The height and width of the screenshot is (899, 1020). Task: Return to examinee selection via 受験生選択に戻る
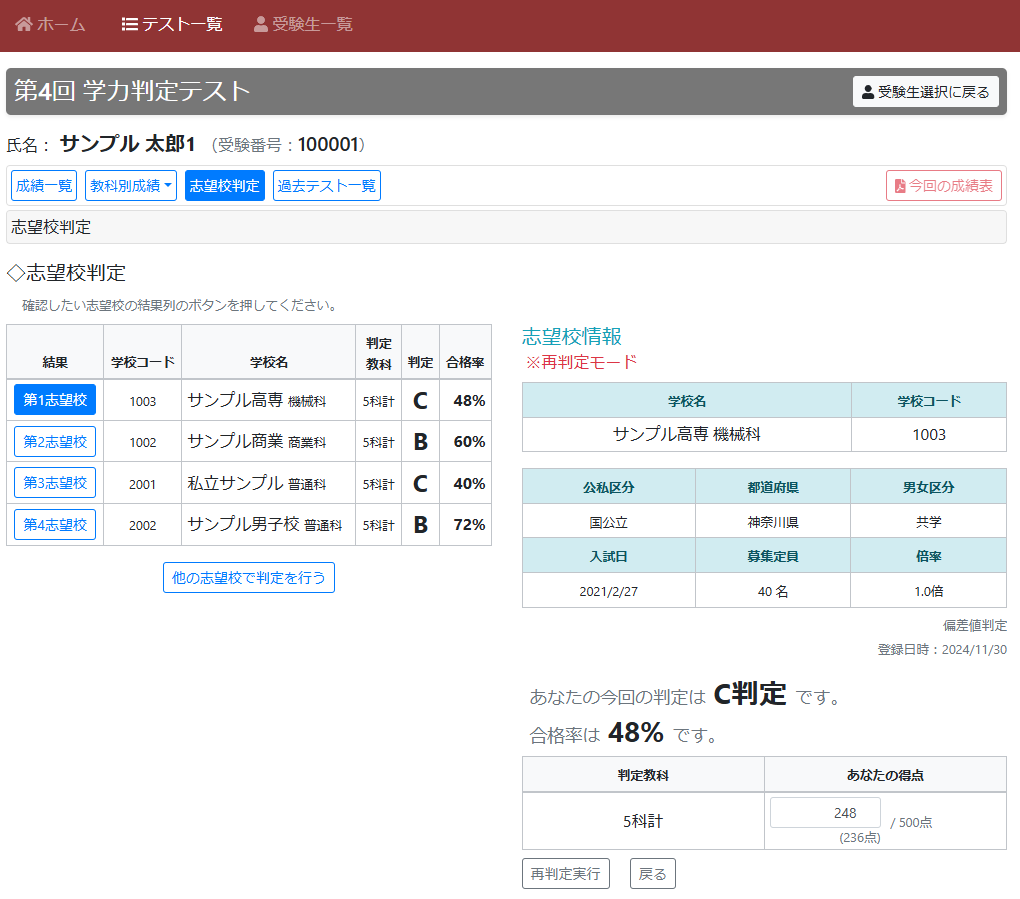tap(926, 92)
